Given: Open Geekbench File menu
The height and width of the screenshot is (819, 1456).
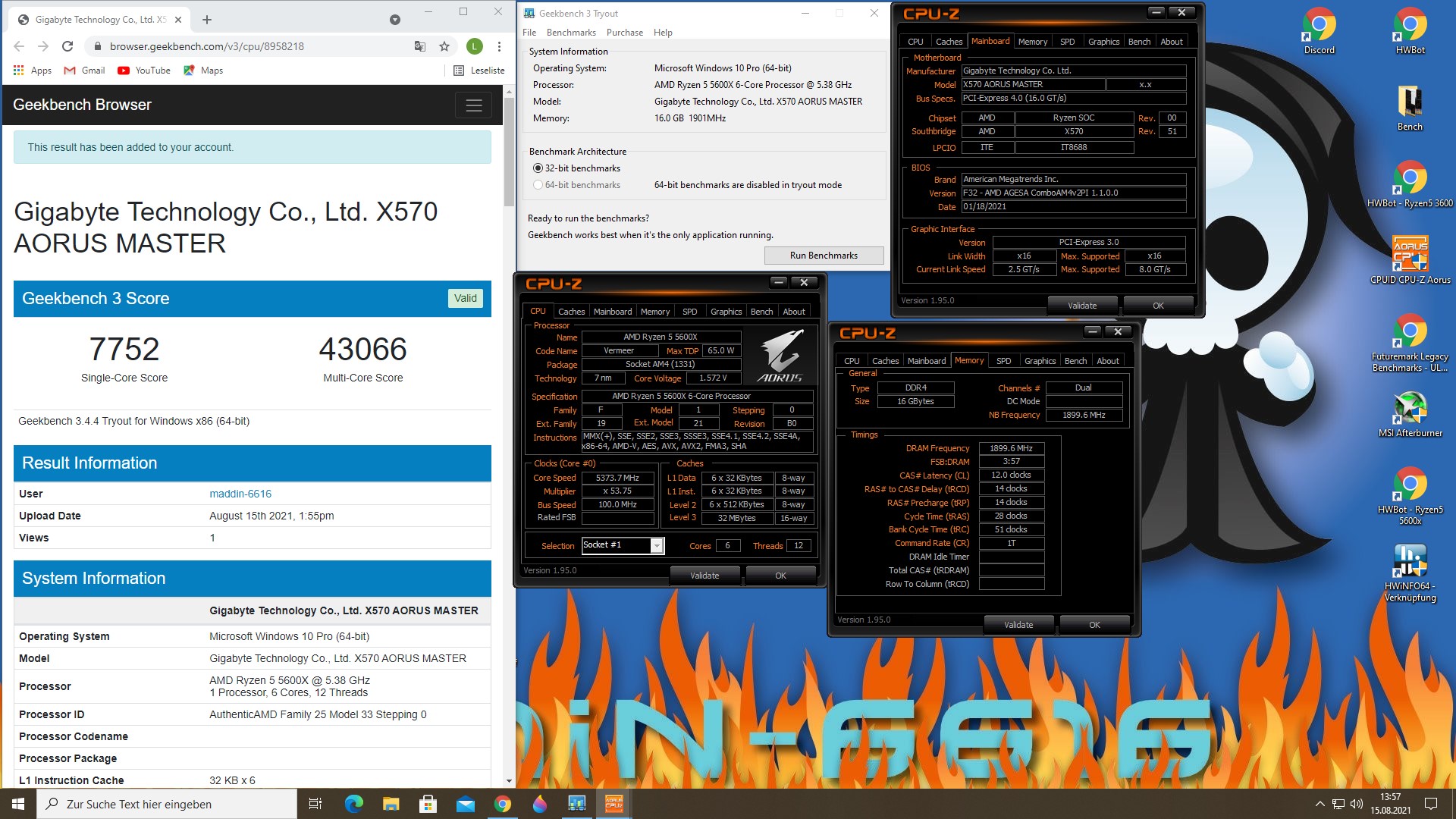Looking at the screenshot, I should point(529,33).
